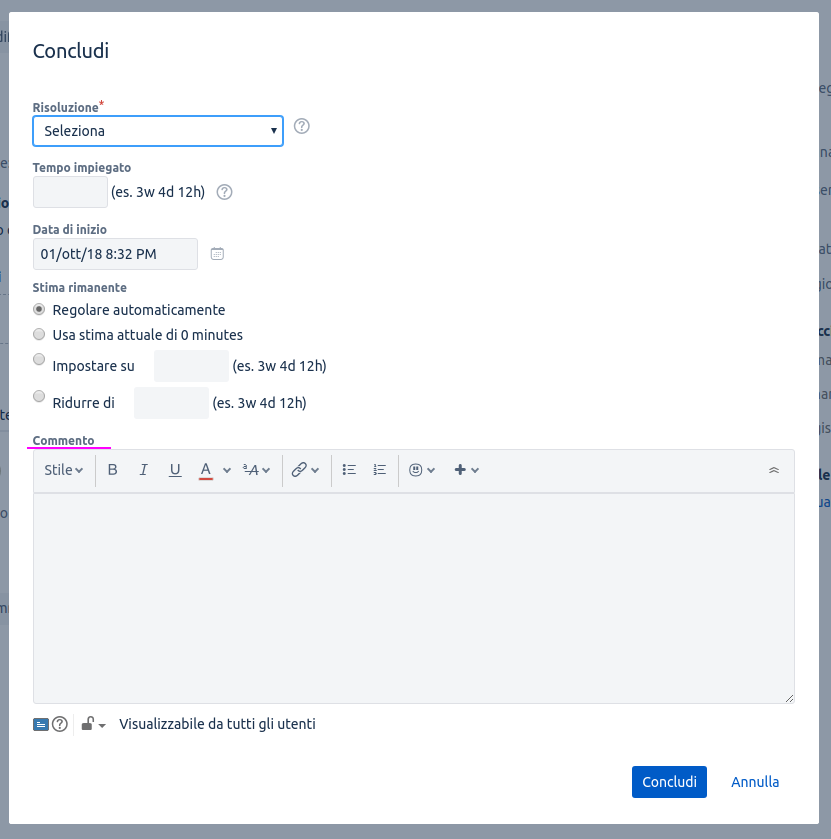
Task: Apply underline formatting to comment text
Action: 175,470
